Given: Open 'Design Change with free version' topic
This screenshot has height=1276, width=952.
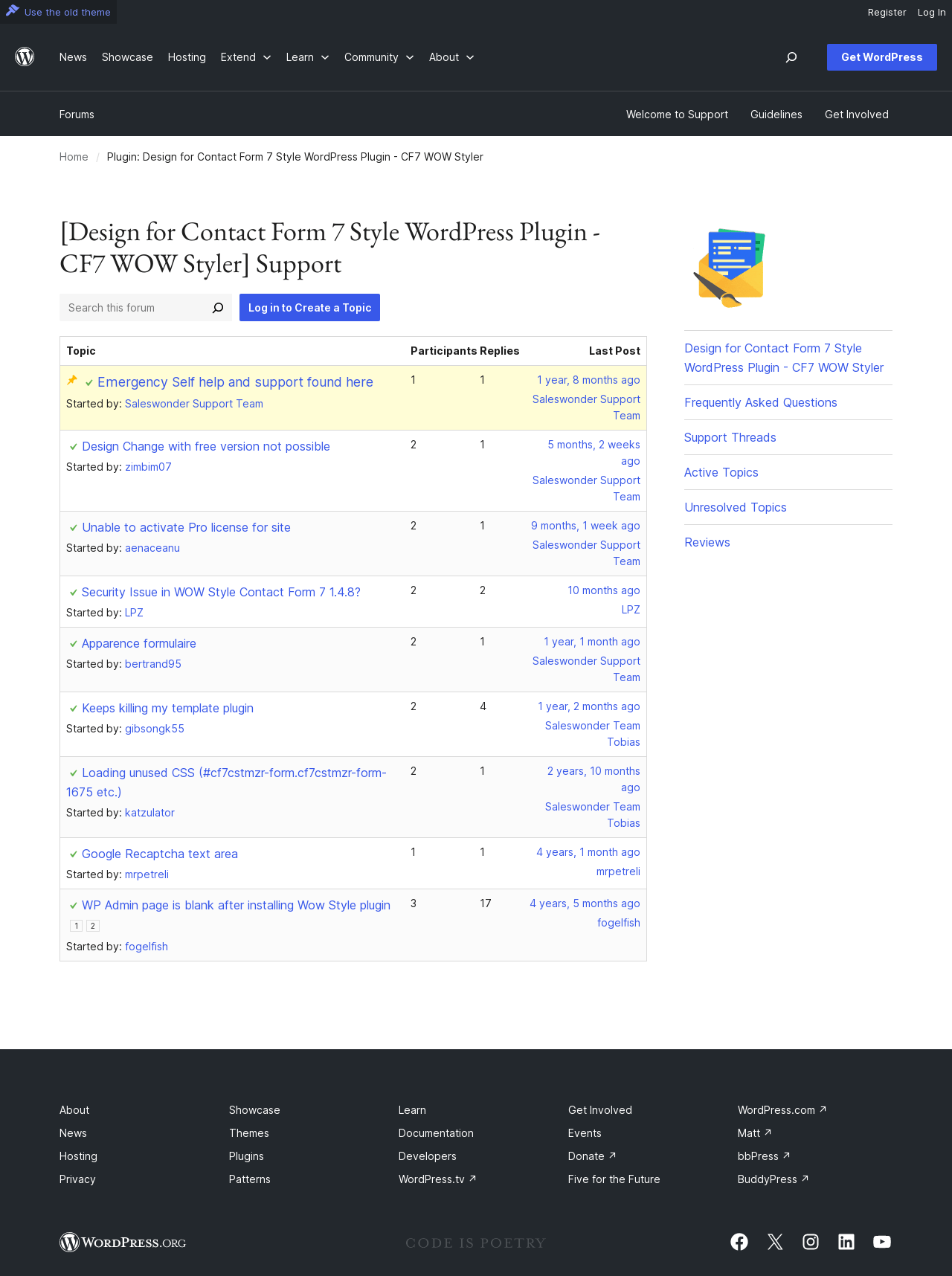Looking at the screenshot, I should (x=206, y=446).
